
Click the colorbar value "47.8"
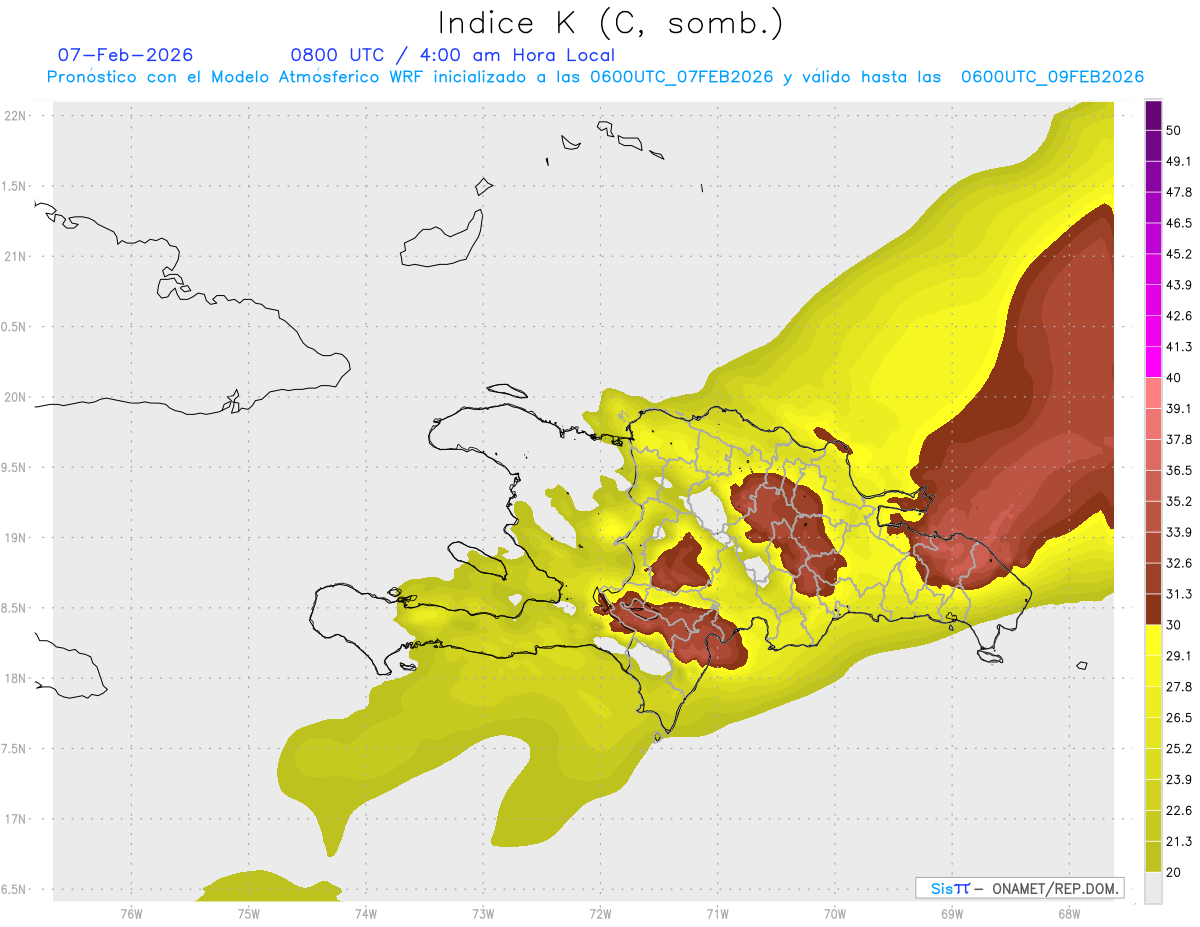(x=1179, y=192)
